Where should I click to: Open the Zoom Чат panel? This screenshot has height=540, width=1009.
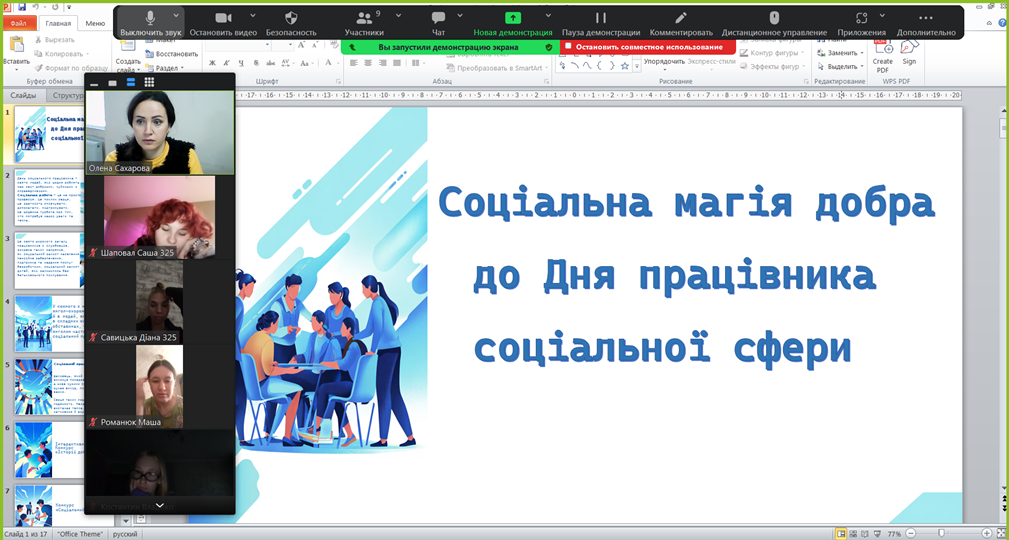point(438,22)
